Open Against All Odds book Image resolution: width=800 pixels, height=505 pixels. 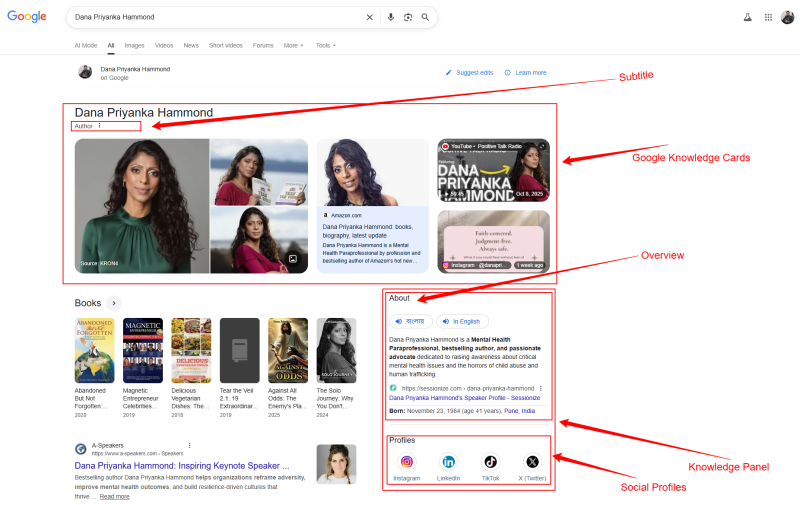click(x=288, y=350)
